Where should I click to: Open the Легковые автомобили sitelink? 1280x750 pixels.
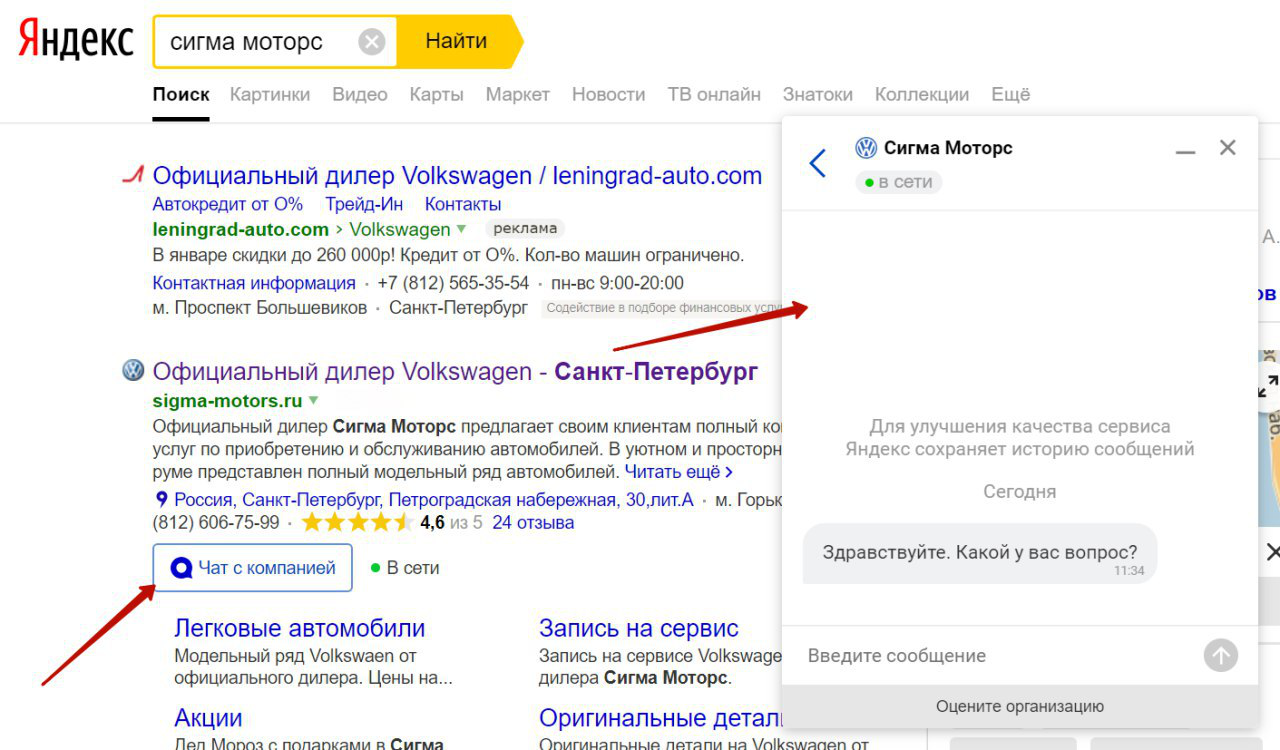pyautogui.click(x=300, y=628)
